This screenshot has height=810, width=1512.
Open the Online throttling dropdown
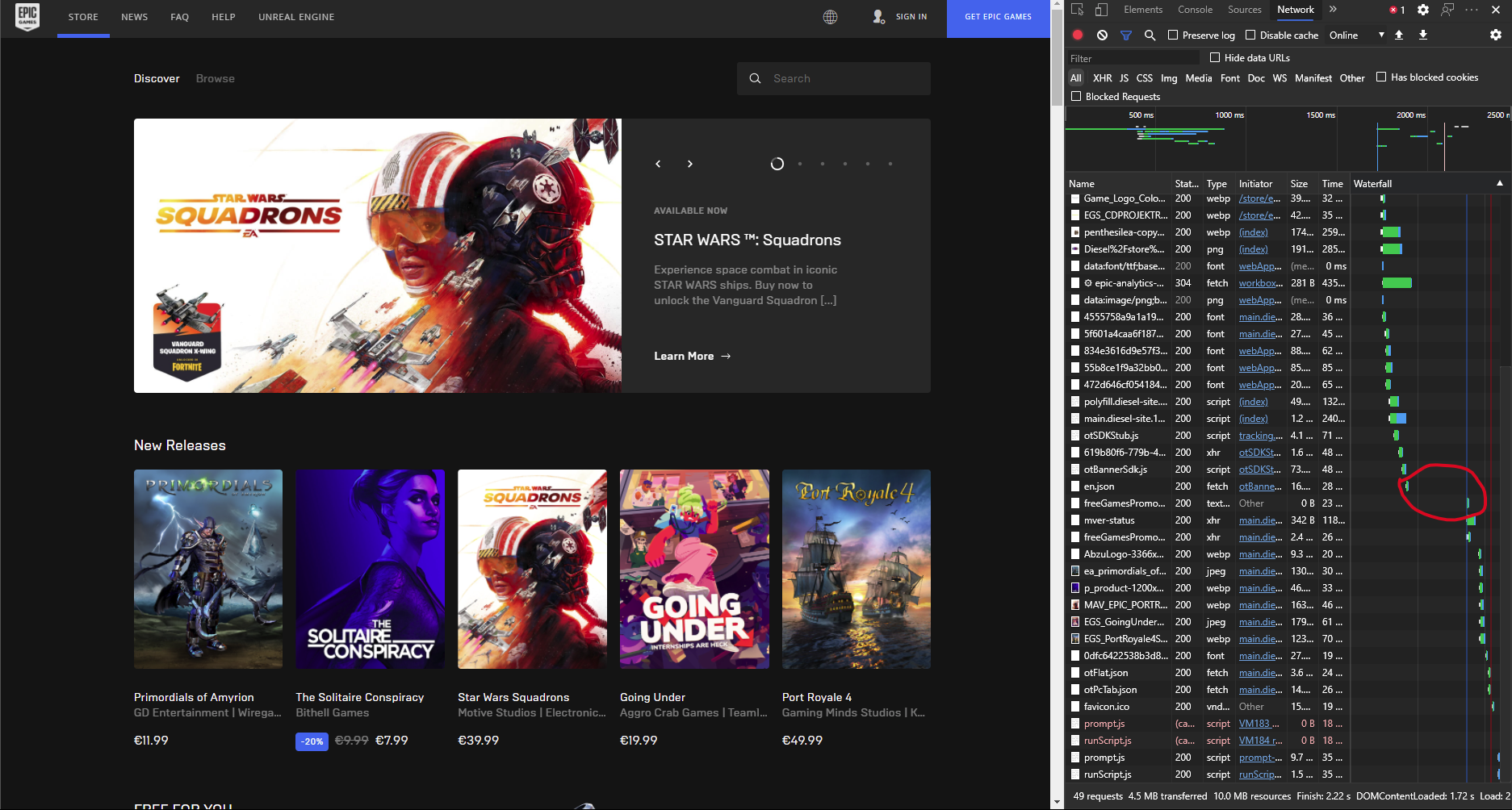[x=1356, y=35]
